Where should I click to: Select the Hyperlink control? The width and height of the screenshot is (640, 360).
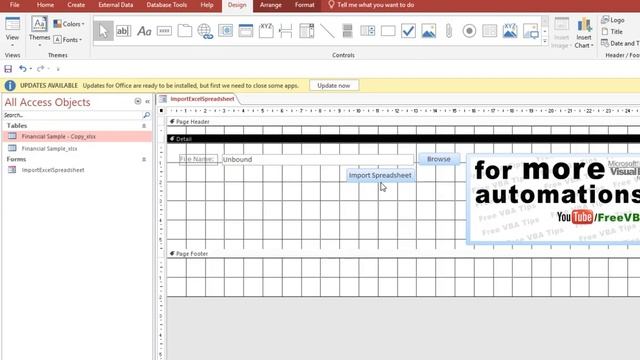tap(205, 31)
